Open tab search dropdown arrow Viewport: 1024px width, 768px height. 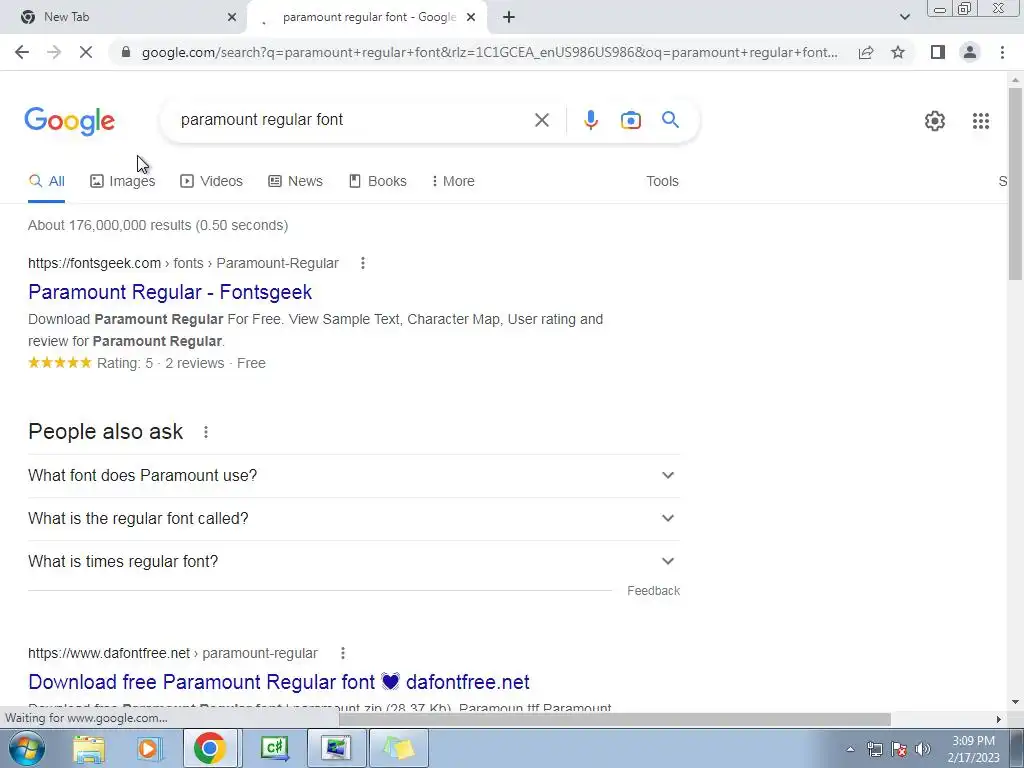point(904,17)
